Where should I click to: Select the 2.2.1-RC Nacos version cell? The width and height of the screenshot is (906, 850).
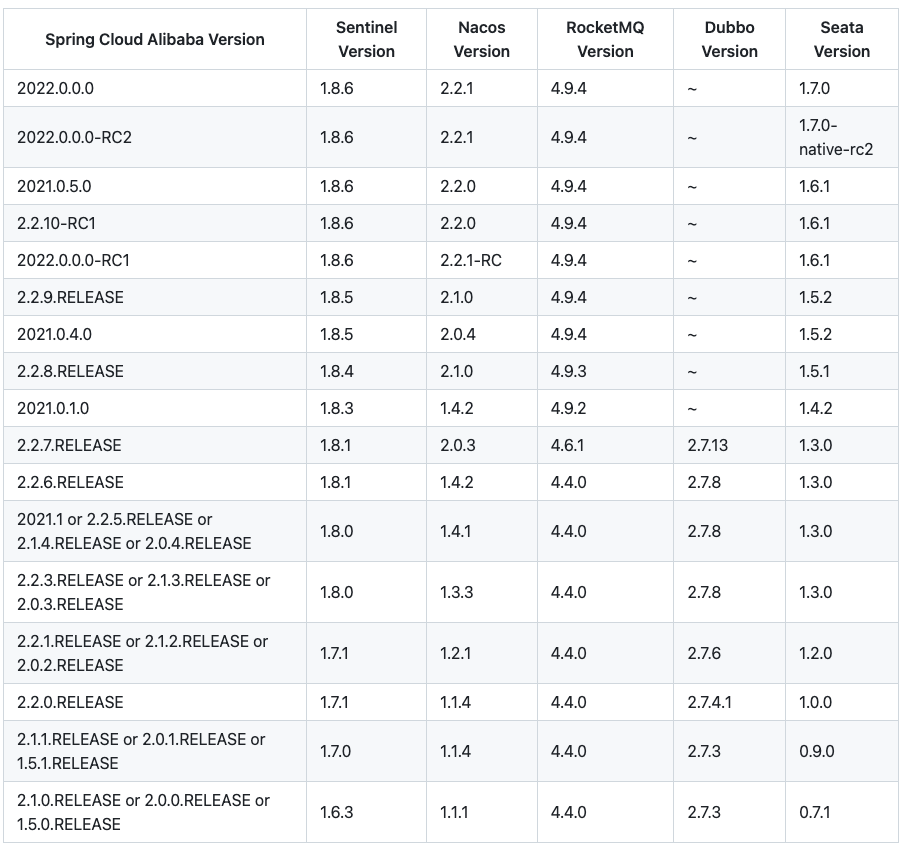pos(470,260)
